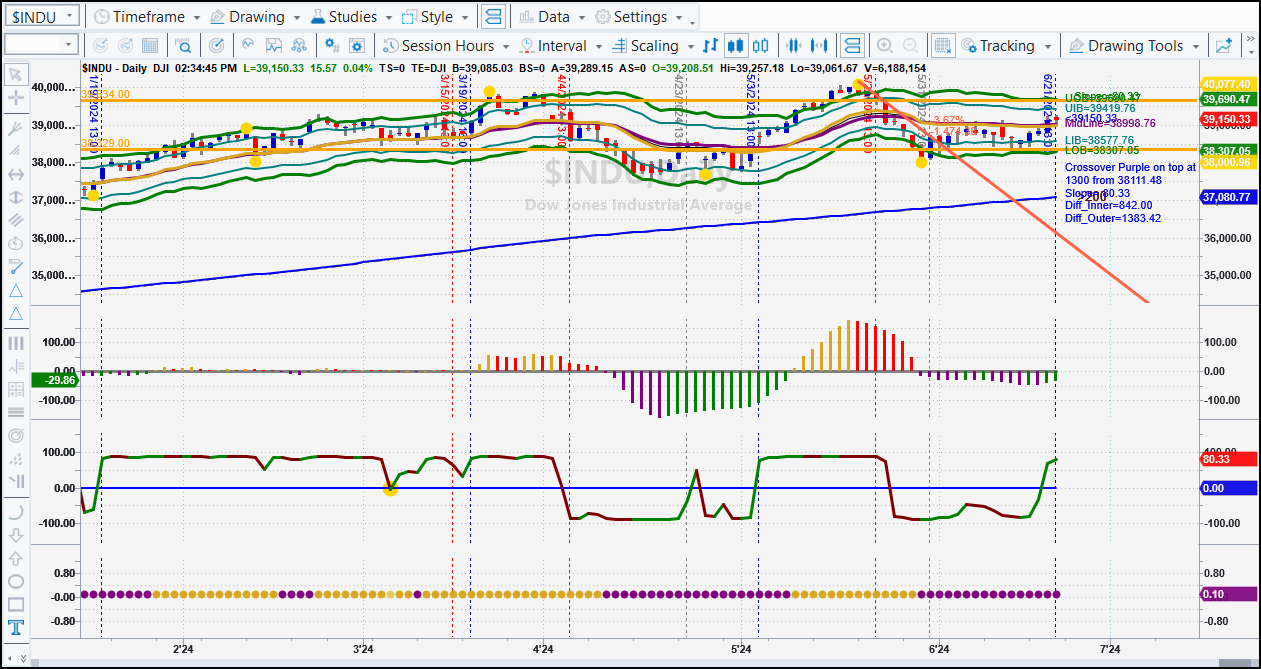Select the down arrow marker tool
The width and height of the screenshot is (1261, 669).
[x=16, y=535]
